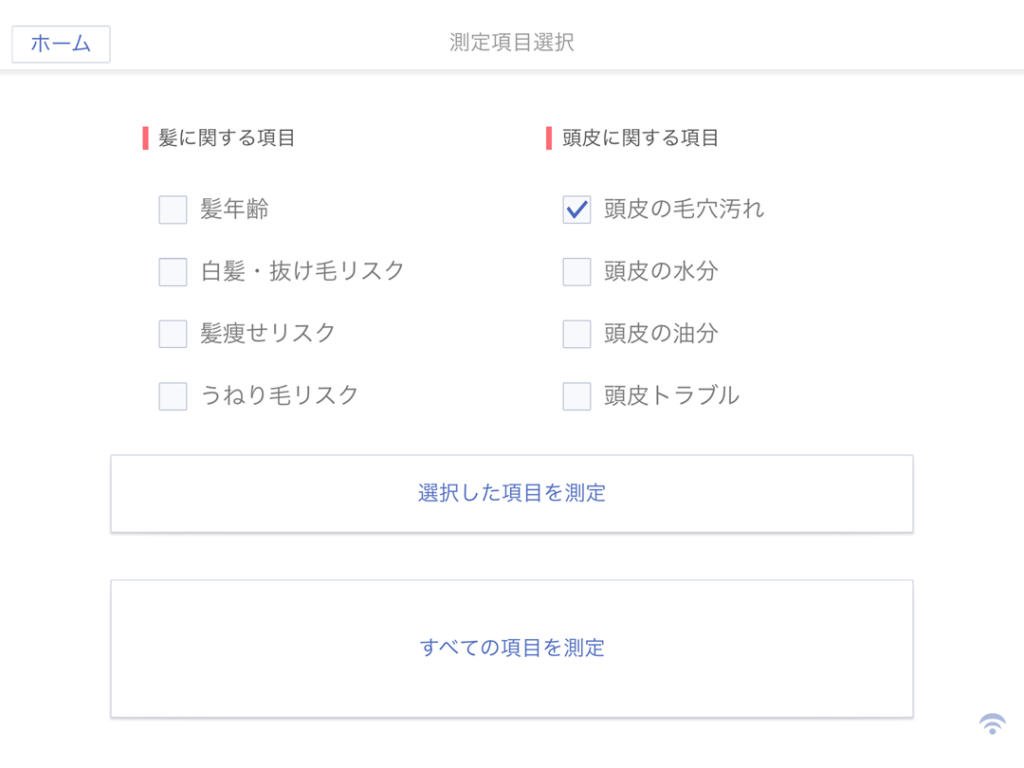Uncheck the 頭皮の毛穴汚れ checkbox
This screenshot has height=768, width=1024.
577,210
